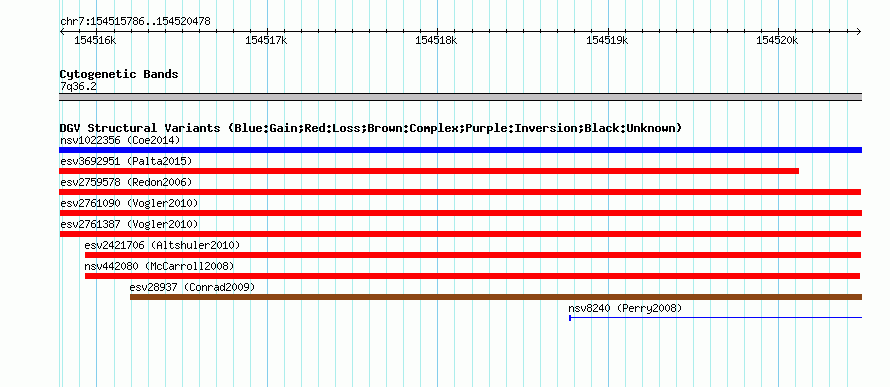The height and width of the screenshot is (387, 890).
Task: Click the red esv3692951 loss bar
Action: [429, 171]
